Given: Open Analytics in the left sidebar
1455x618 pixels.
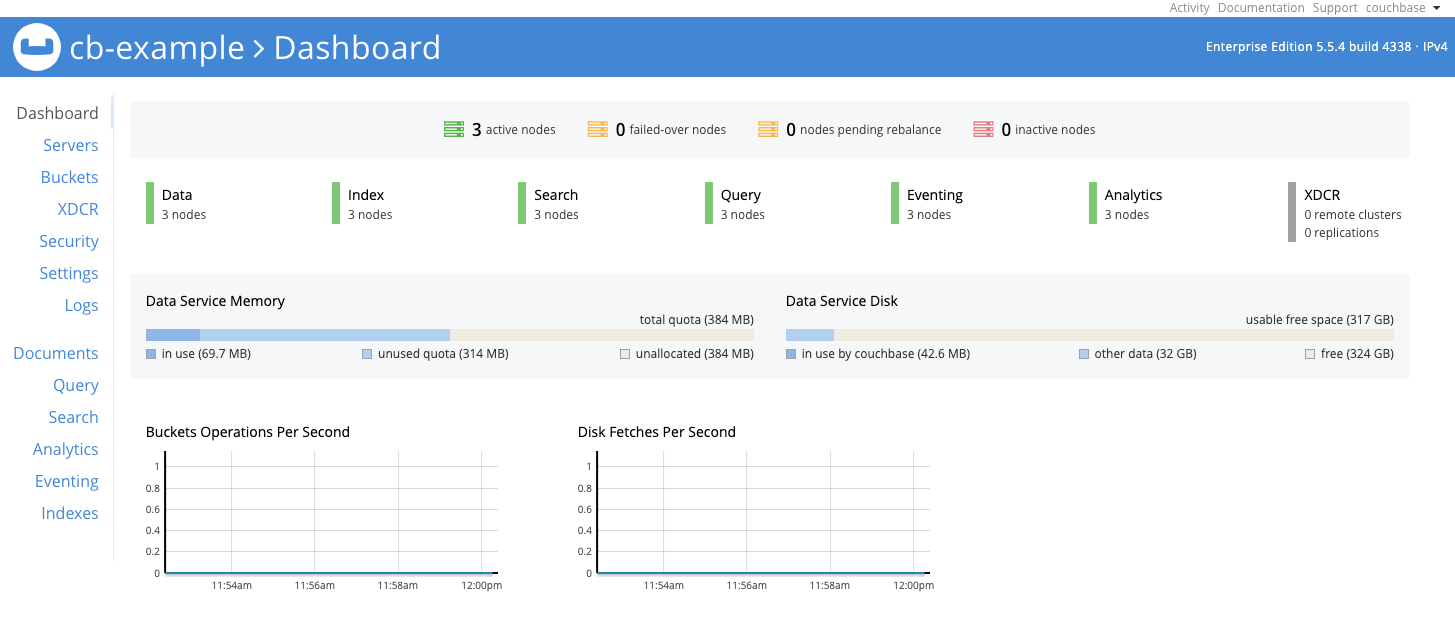Looking at the screenshot, I should click(x=66, y=449).
